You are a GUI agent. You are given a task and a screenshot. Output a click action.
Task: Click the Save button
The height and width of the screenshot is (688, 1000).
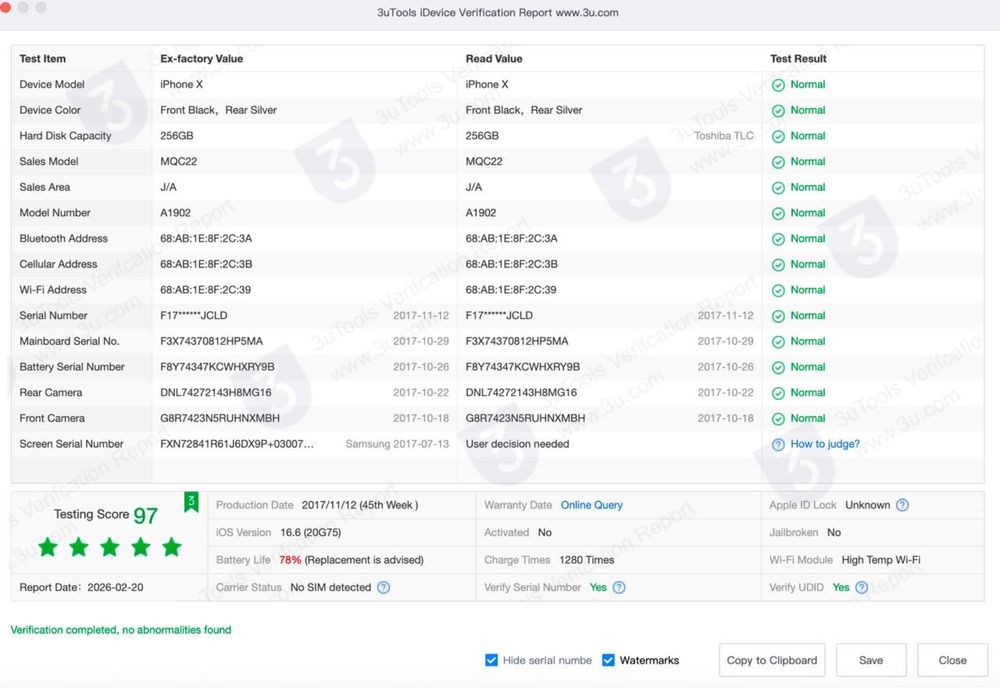point(871,660)
